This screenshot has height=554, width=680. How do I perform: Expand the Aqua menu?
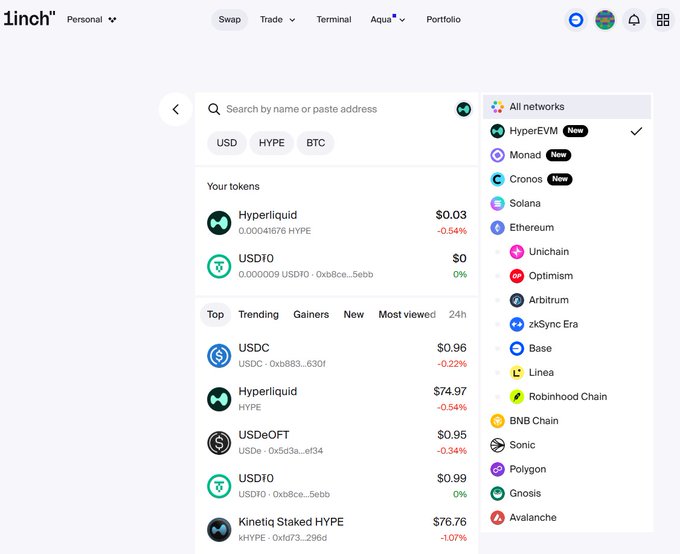click(x=388, y=20)
